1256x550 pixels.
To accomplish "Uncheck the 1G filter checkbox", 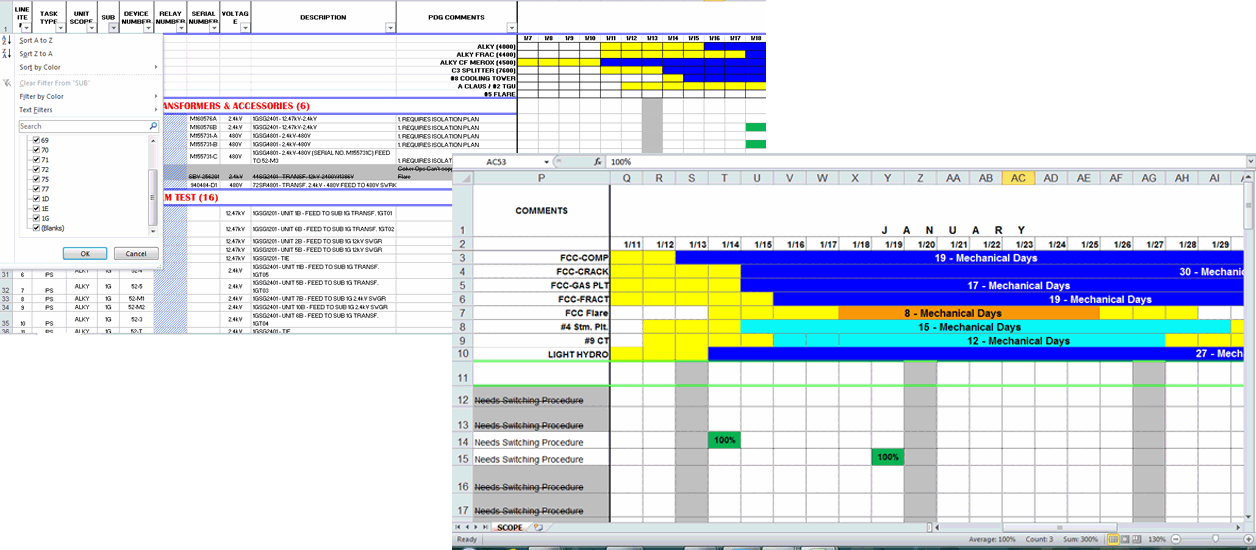I will (37, 218).
